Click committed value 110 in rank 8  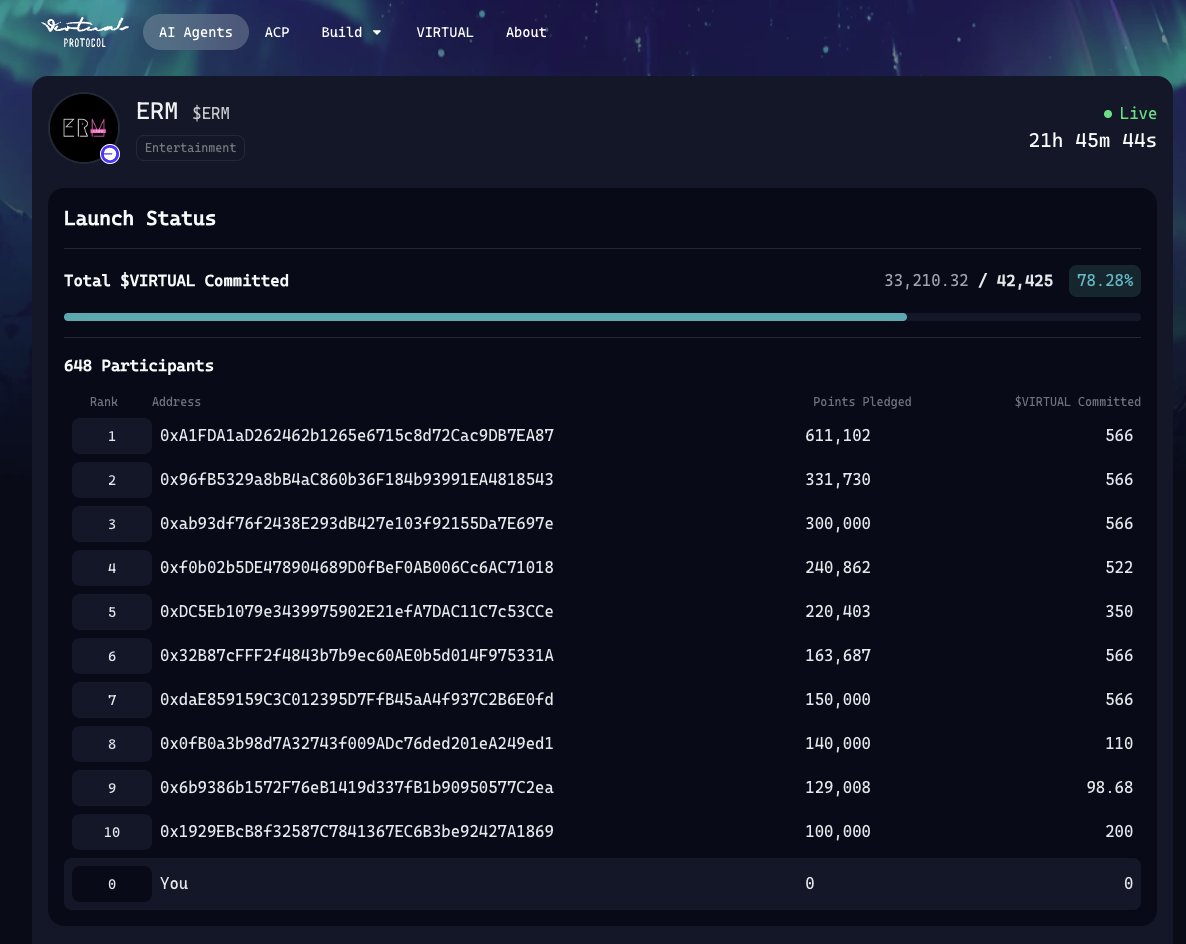(x=1119, y=744)
